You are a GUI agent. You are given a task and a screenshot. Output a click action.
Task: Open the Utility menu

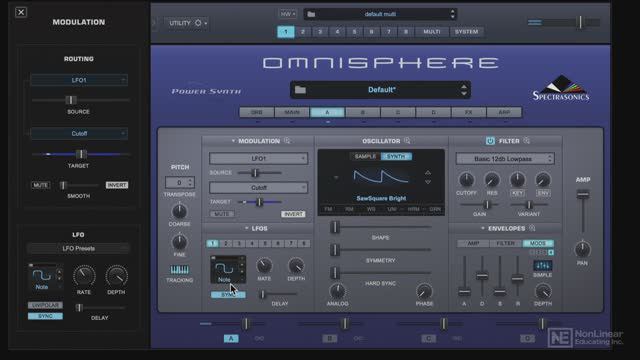(x=187, y=23)
